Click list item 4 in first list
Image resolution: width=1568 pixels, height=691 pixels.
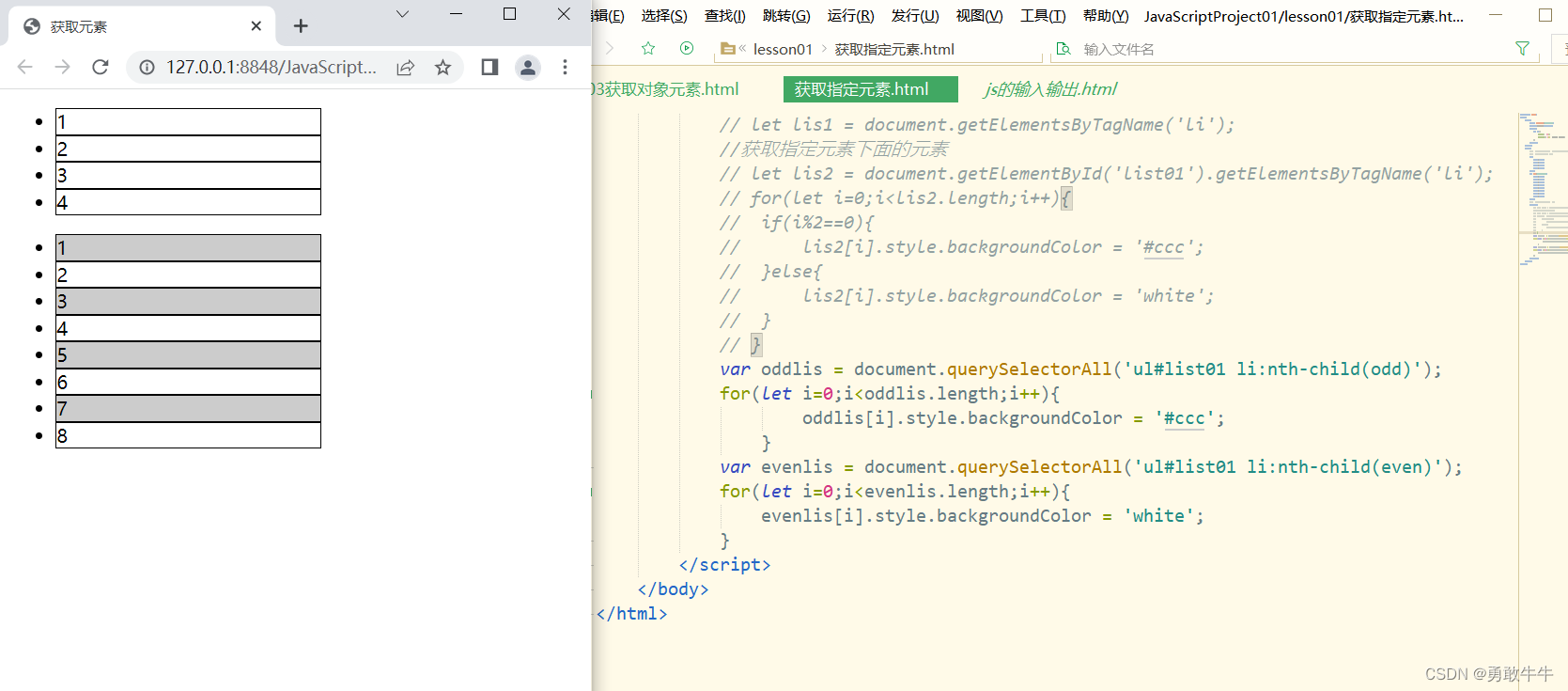point(188,202)
